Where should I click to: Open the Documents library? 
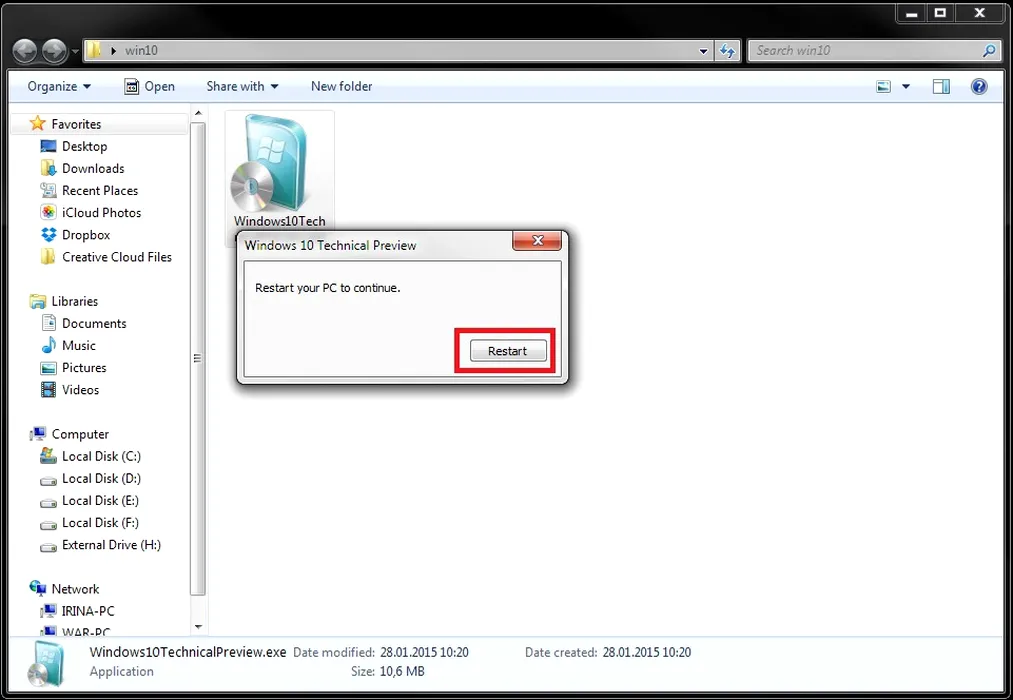point(94,324)
